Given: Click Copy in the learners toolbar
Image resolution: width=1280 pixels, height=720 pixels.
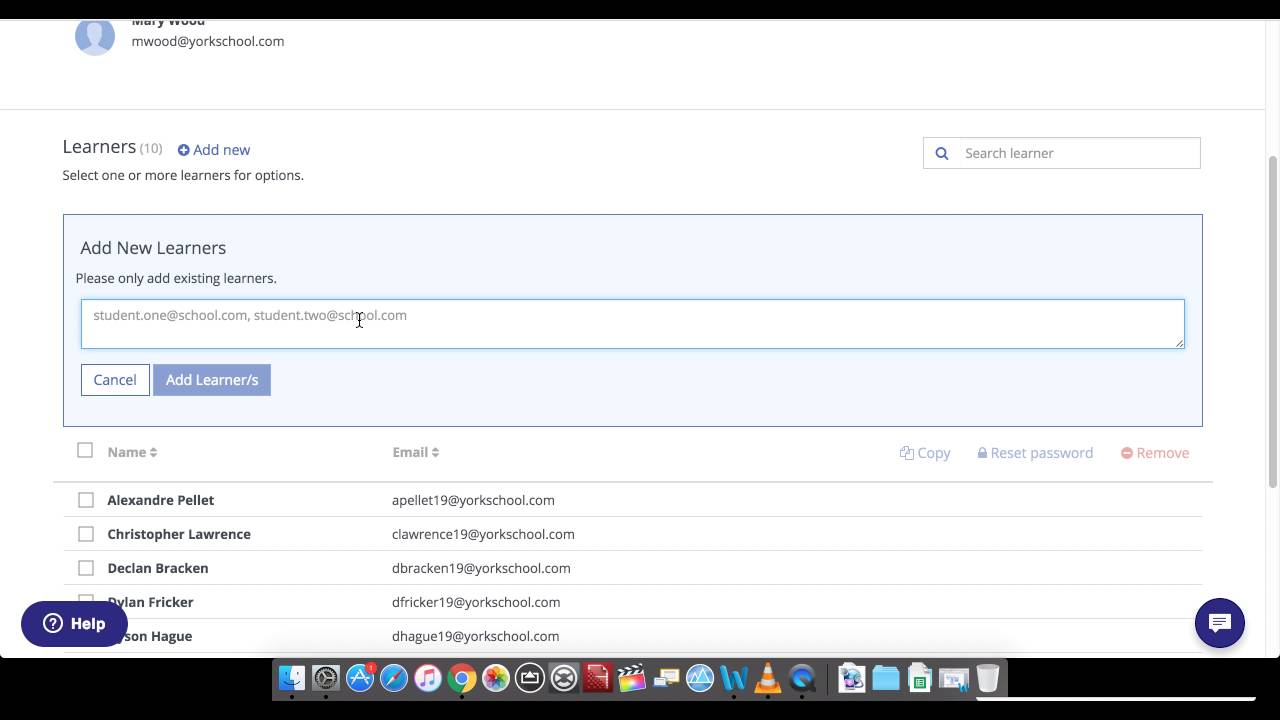Looking at the screenshot, I should tap(925, 453).
